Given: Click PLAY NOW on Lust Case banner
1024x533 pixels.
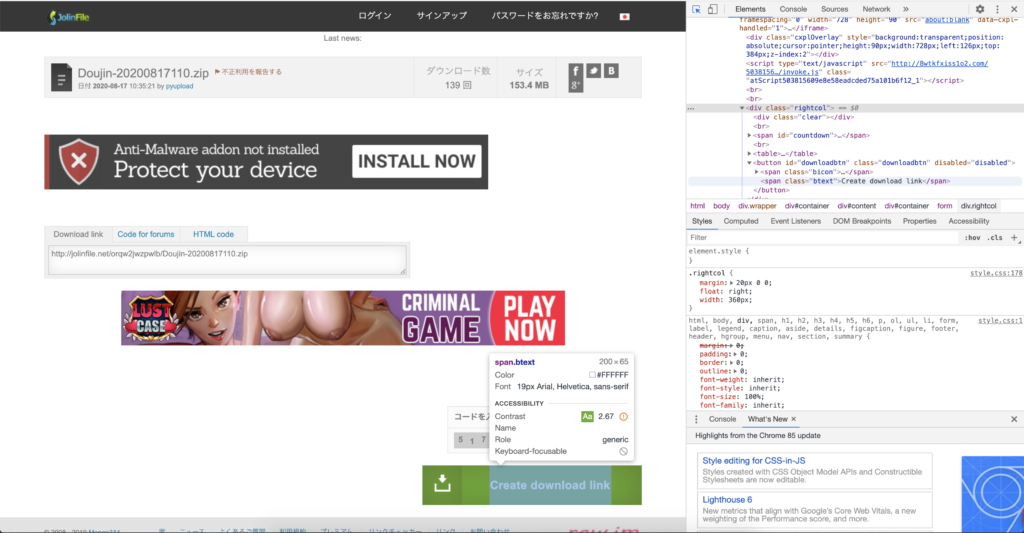Looking at the screenshot, I should point(529,318).
